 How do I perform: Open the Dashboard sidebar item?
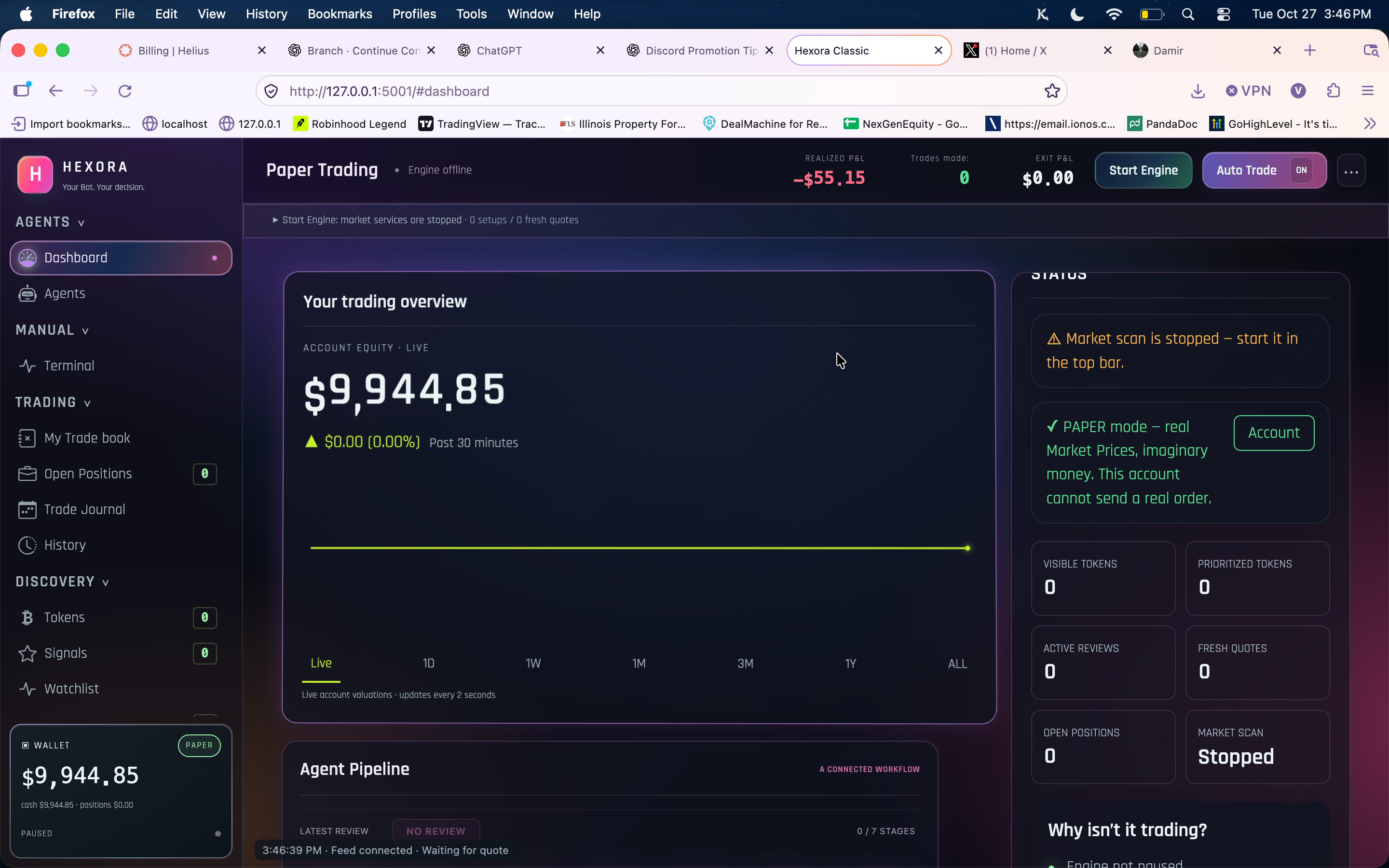(121, 258)
